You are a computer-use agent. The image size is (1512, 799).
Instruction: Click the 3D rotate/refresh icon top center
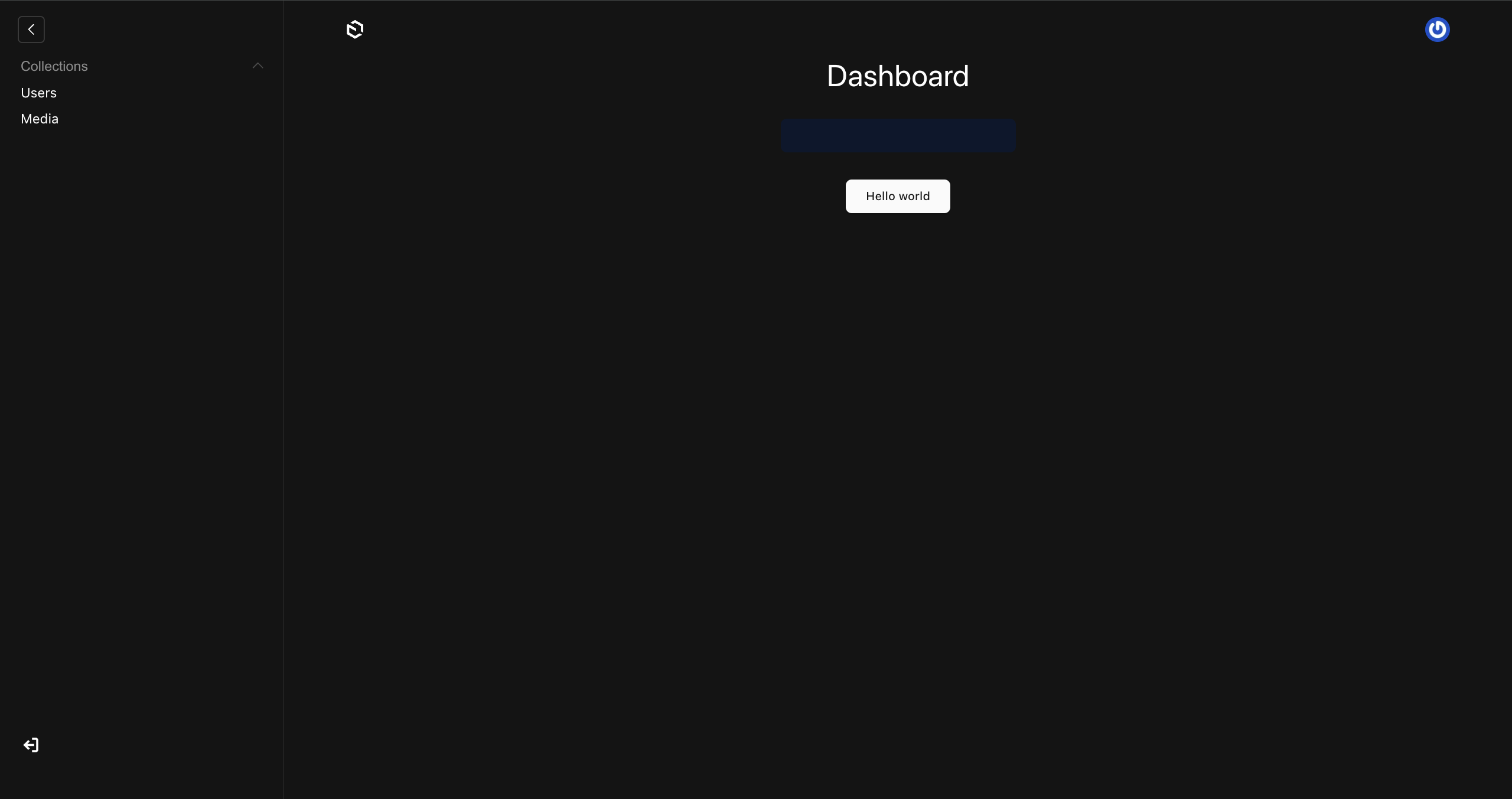355,29
